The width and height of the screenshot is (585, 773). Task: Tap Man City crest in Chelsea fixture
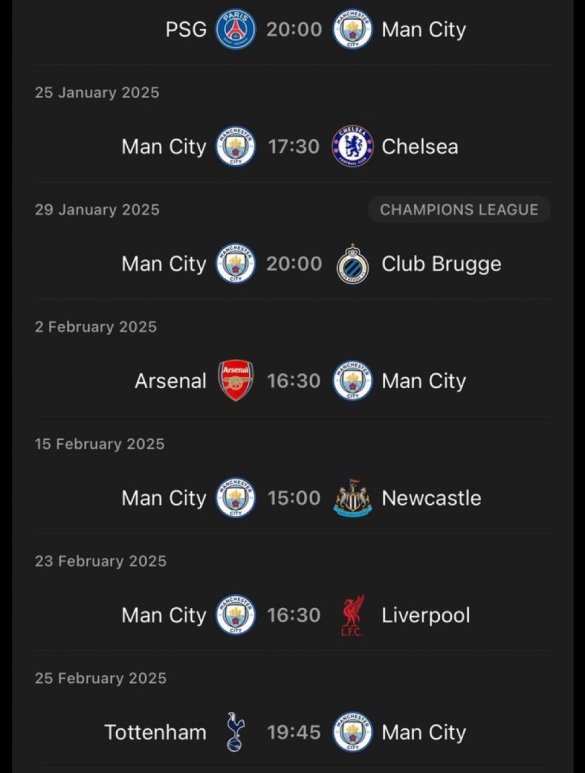click(x=236, y=146)
